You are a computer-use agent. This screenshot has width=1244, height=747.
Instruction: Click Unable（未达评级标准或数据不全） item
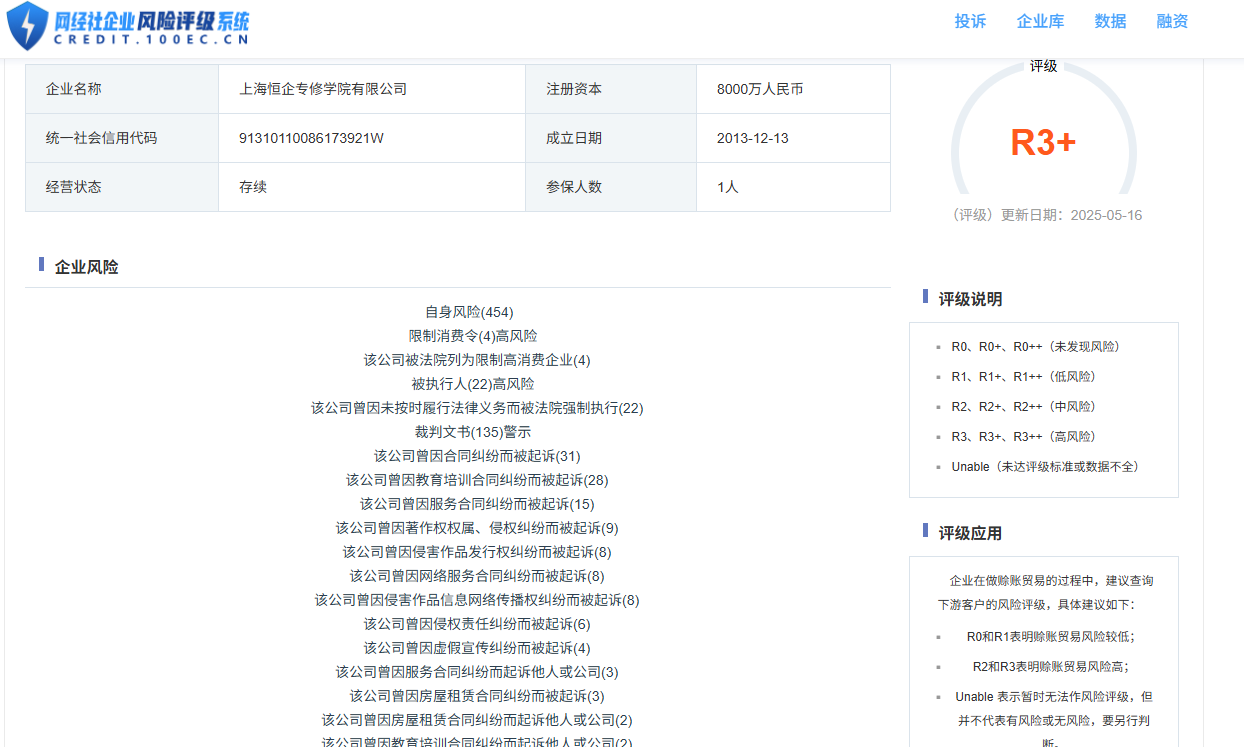pos(1047,467)
